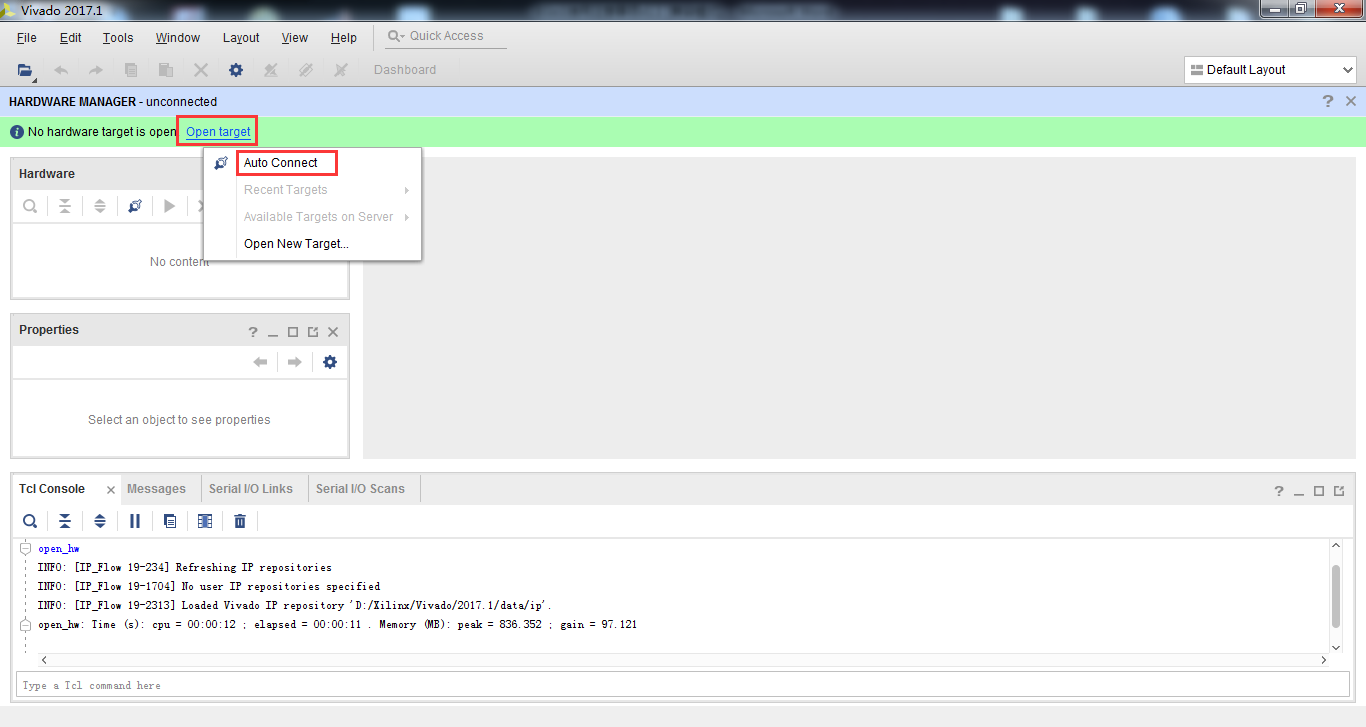Expand all items in Hardware panel
The image size is (1366, 727).
coord(100,206)
